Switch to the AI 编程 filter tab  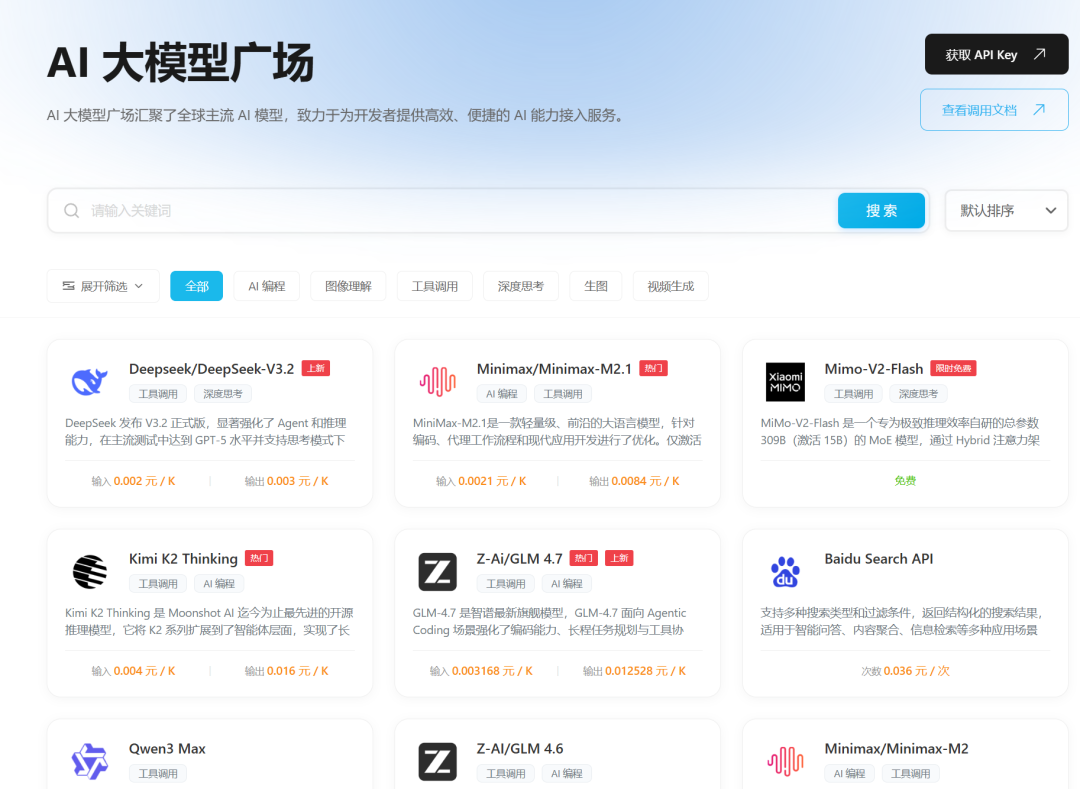pyautogui.click(x=267, y=286)
